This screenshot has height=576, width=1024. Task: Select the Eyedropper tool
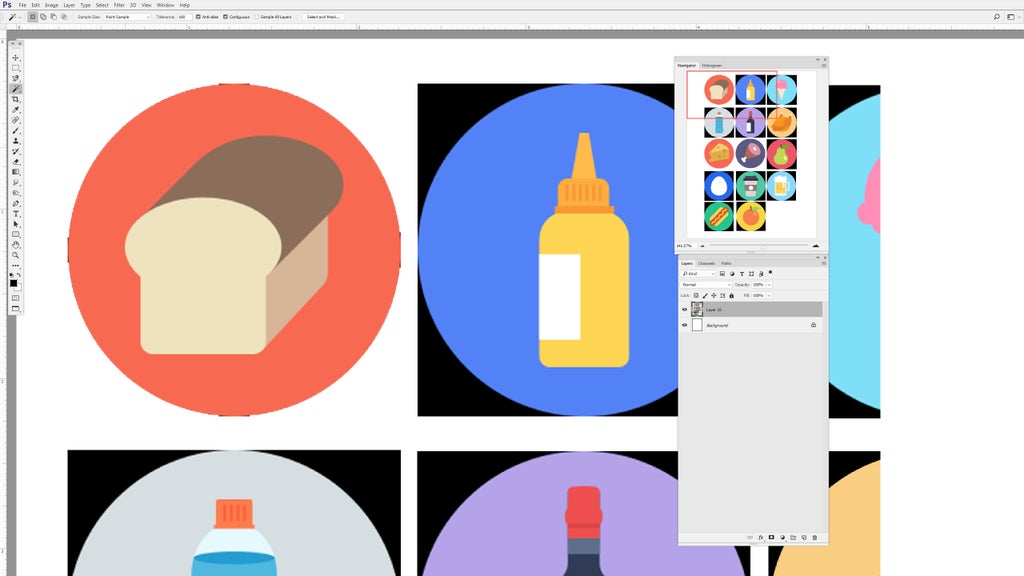(16, 110)
